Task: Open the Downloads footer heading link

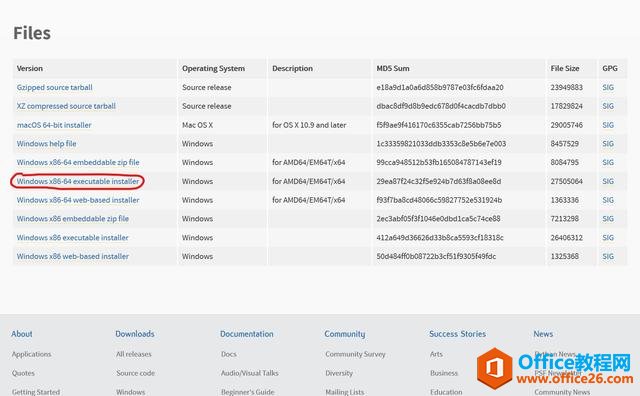Action: point(135,334)
